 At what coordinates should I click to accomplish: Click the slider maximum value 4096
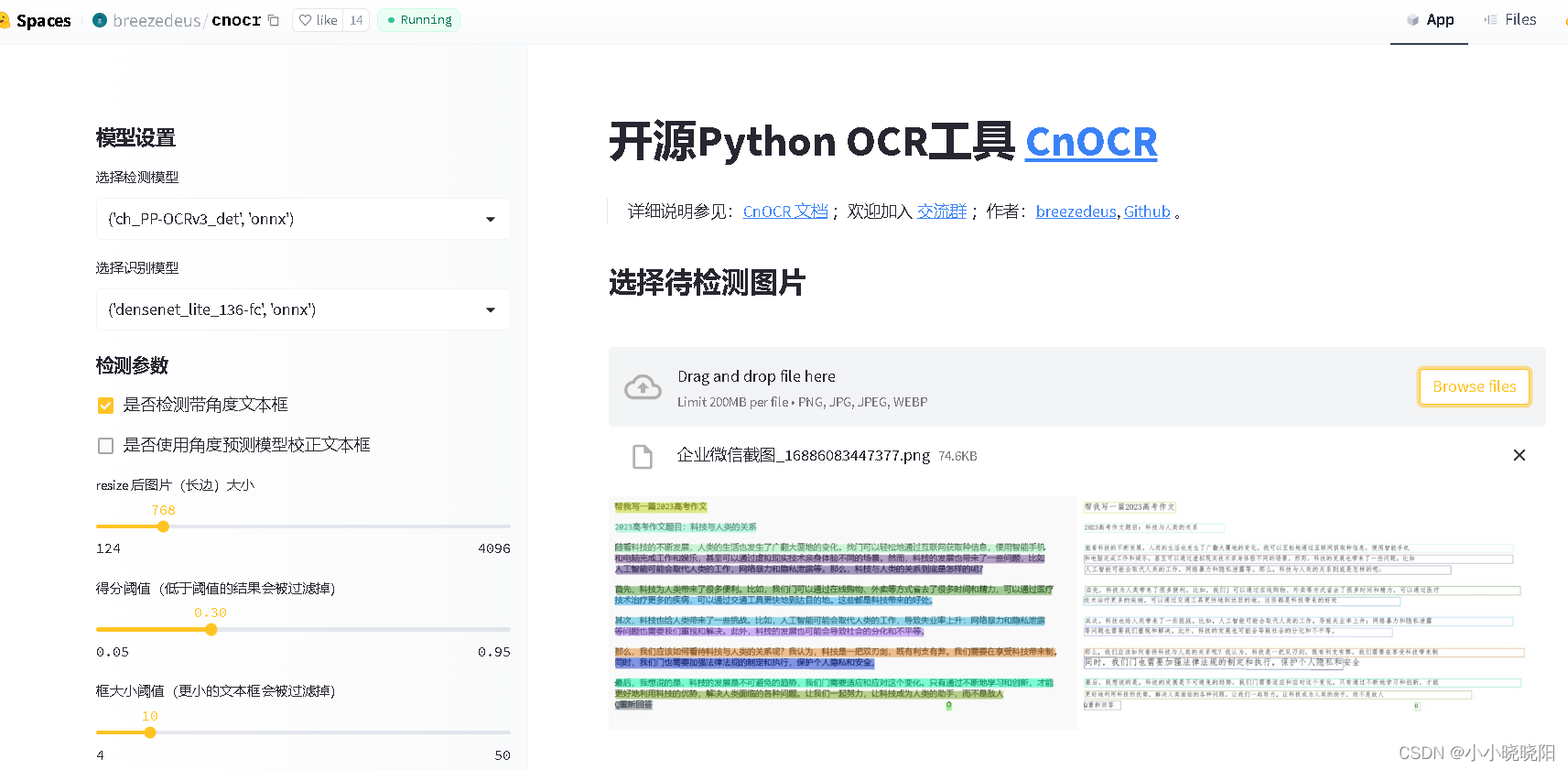coord(494,548)
